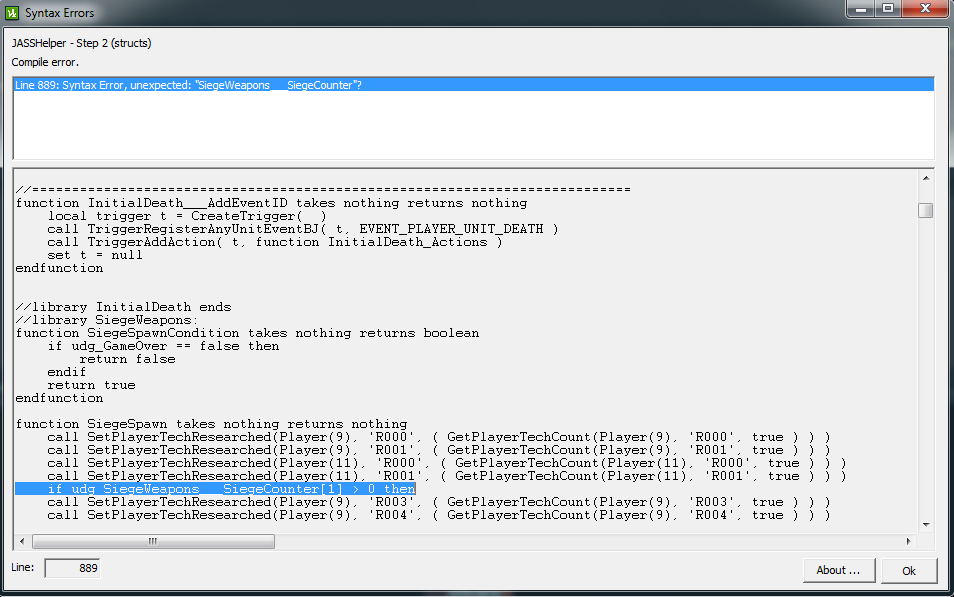Click the horizontal scrollbar left arrow
Screen dimensions: 954x597
point(22,541)
